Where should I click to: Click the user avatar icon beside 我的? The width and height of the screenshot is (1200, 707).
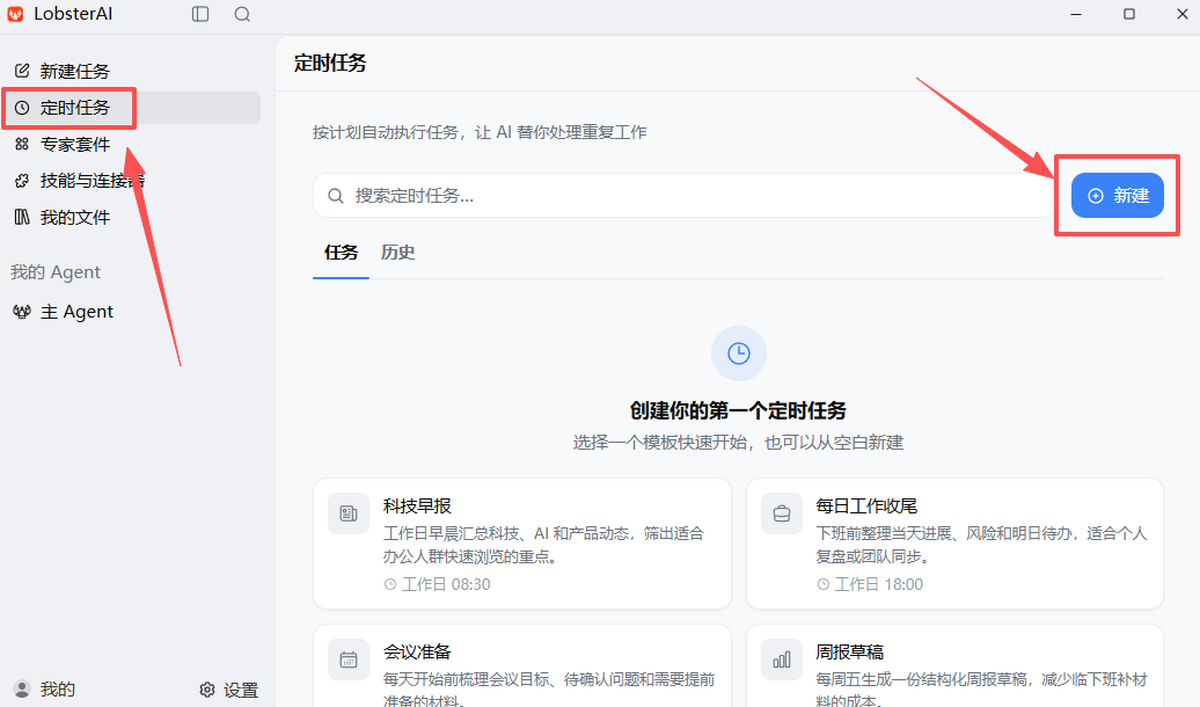pyautogui.click(x=21, y=689)
